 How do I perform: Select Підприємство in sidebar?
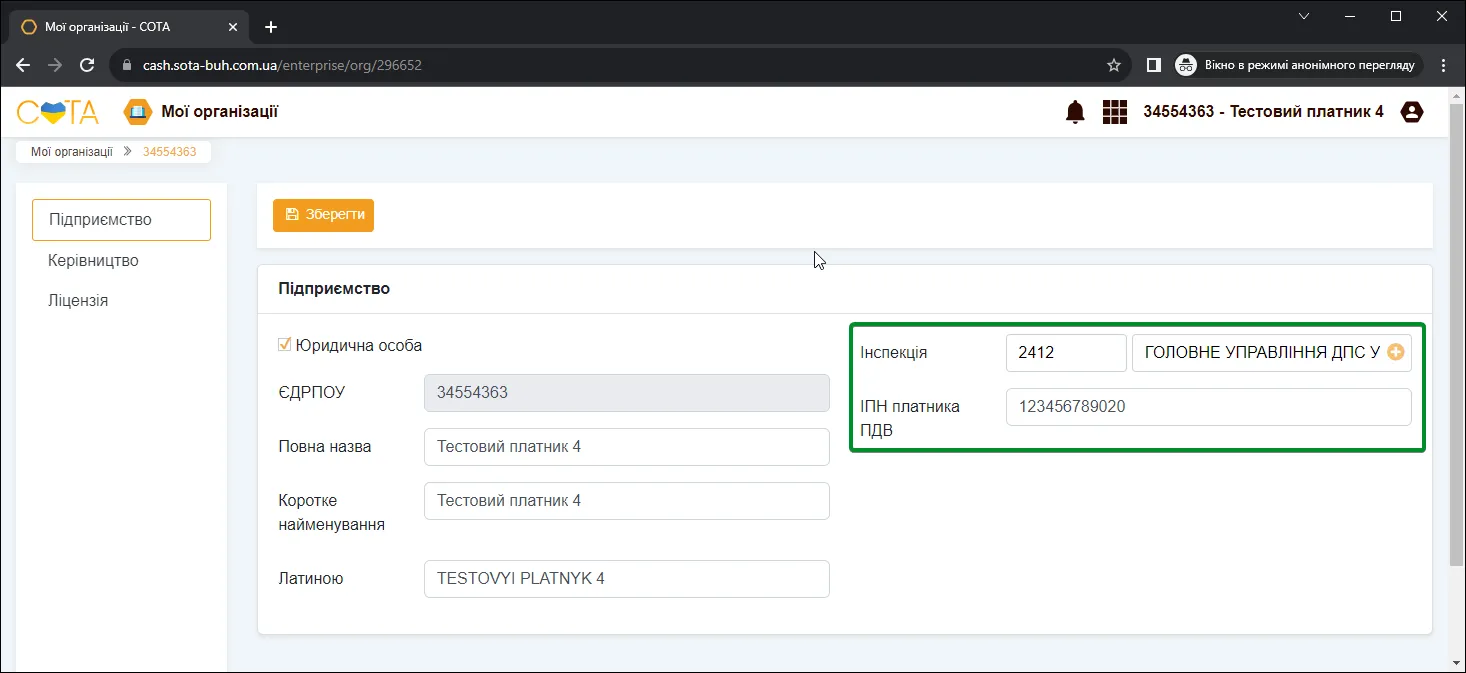coord(121,220)
